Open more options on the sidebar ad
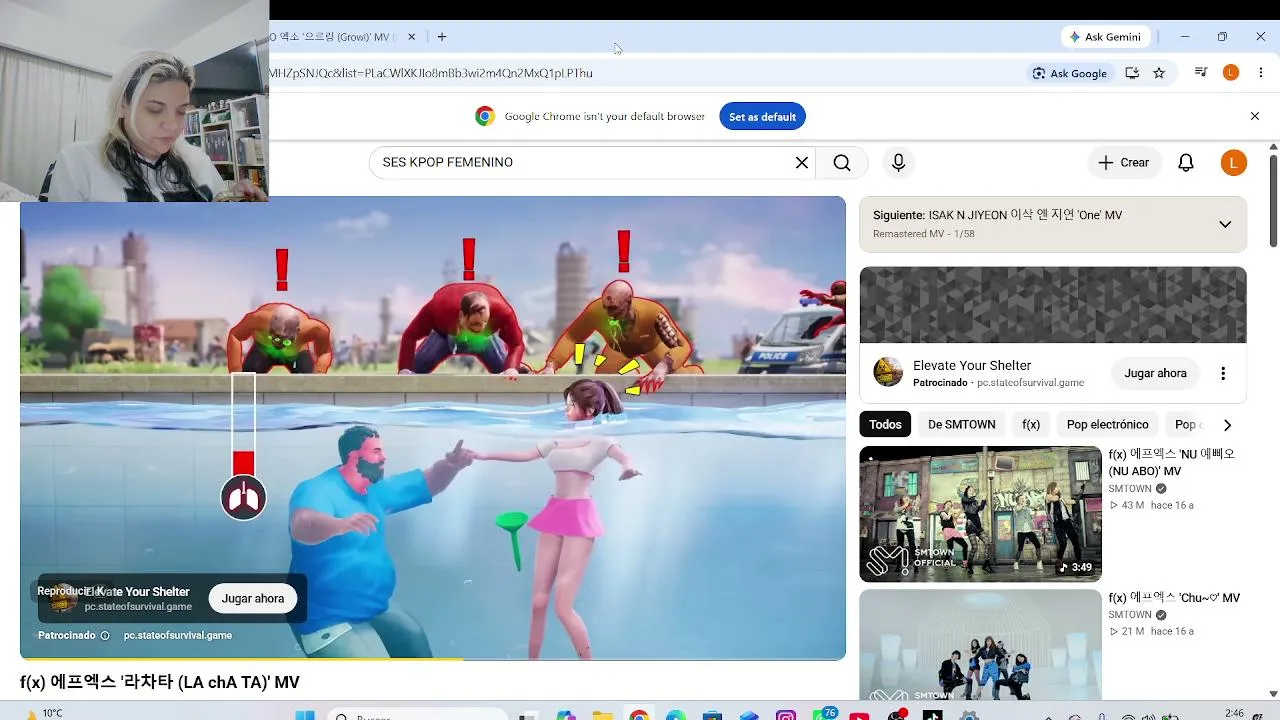The width and height of the screenshot is (1280, 720). (x=1223, y=373)
